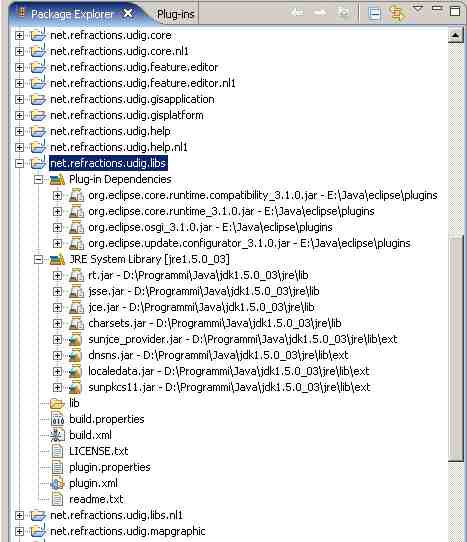Viewport: 467px width, 542px height.
Task: Click jar icon of jce.jar
Action: [76, 307]
